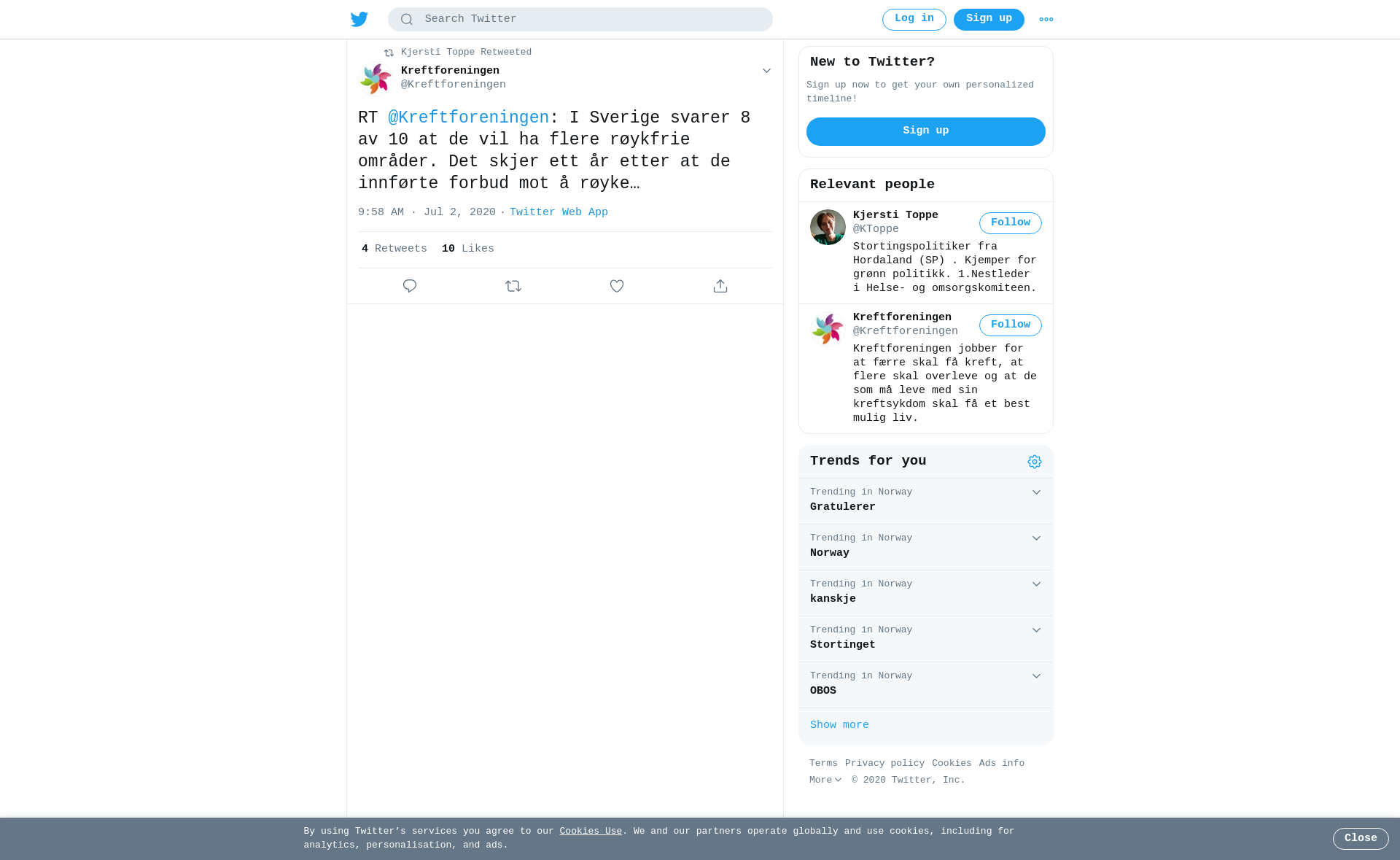Open the three-dot more menu
The height and width of the screenshot is (860, 1400).
(1046, 20)
